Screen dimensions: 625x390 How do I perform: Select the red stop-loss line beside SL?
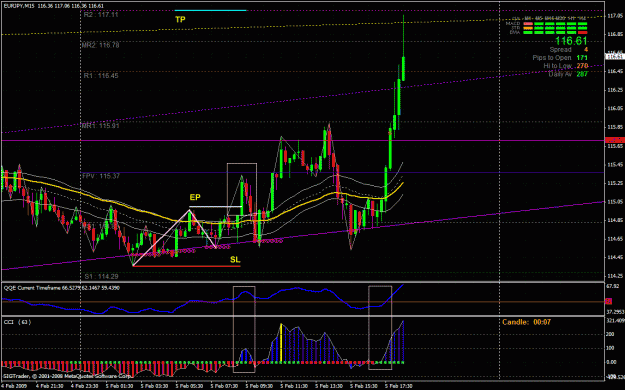187,266
